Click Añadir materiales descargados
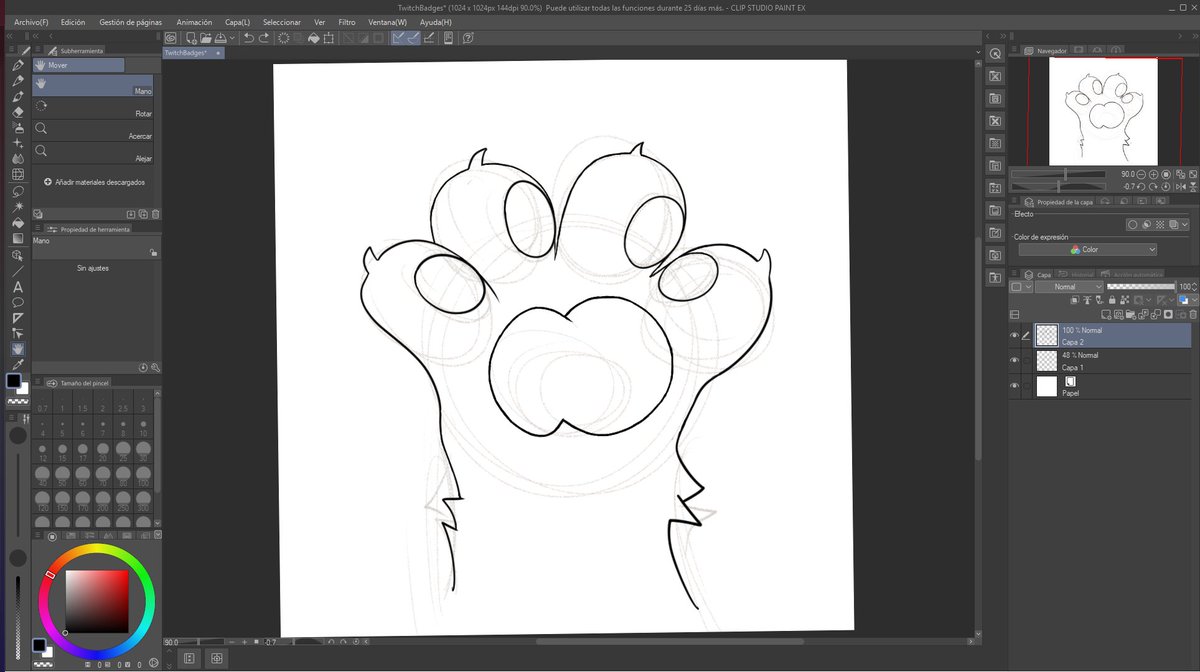 [x=93, y=181]
